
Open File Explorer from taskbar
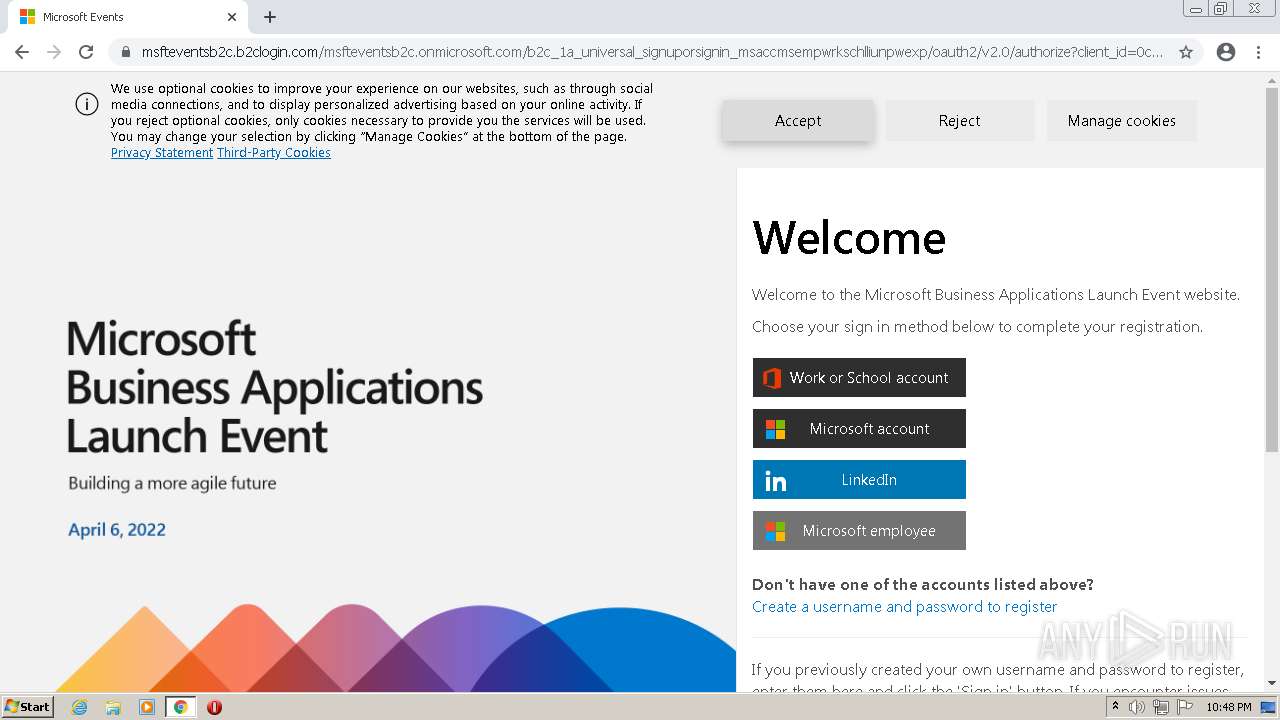113,707
